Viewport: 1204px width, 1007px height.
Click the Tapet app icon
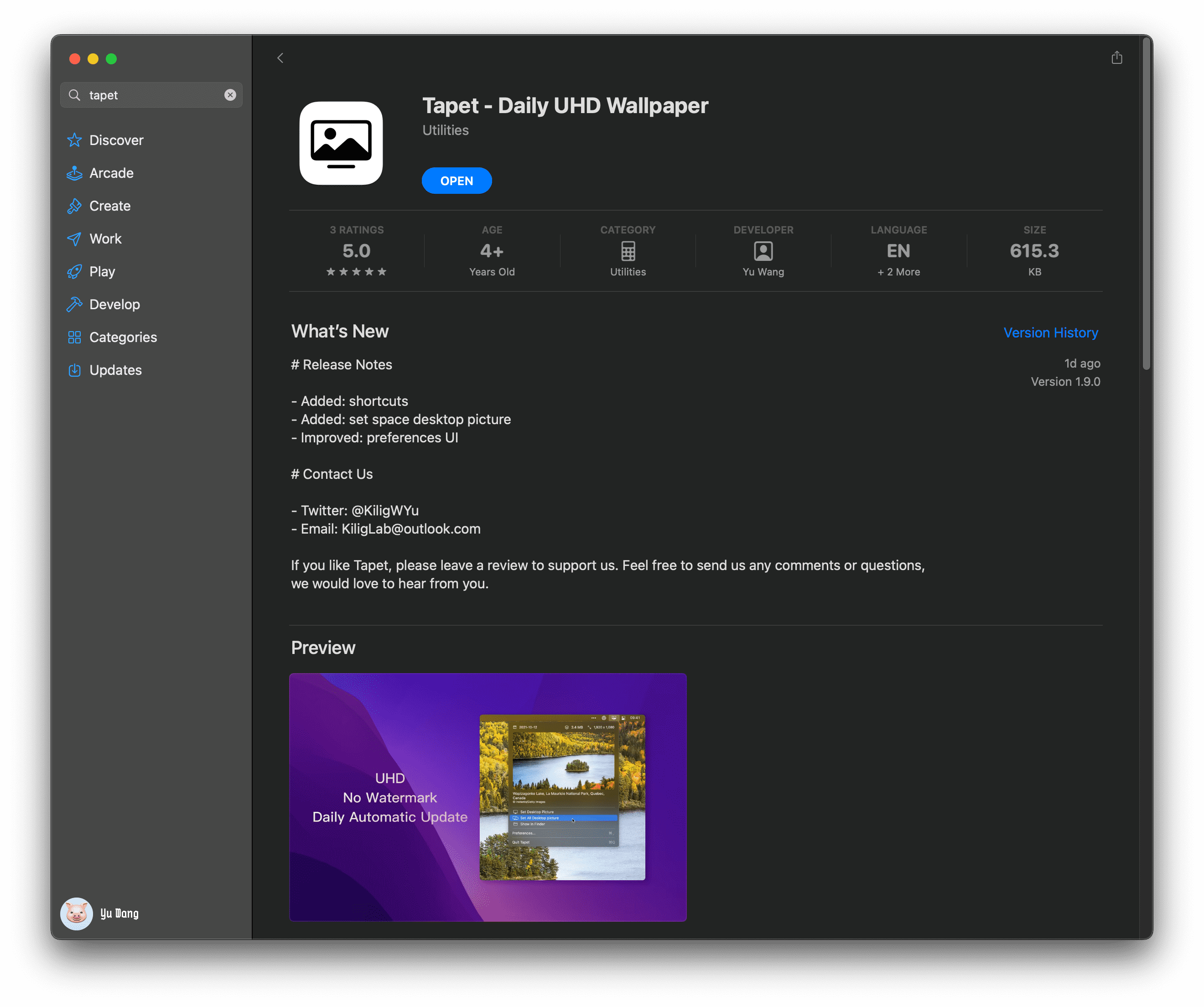(341, 143)
